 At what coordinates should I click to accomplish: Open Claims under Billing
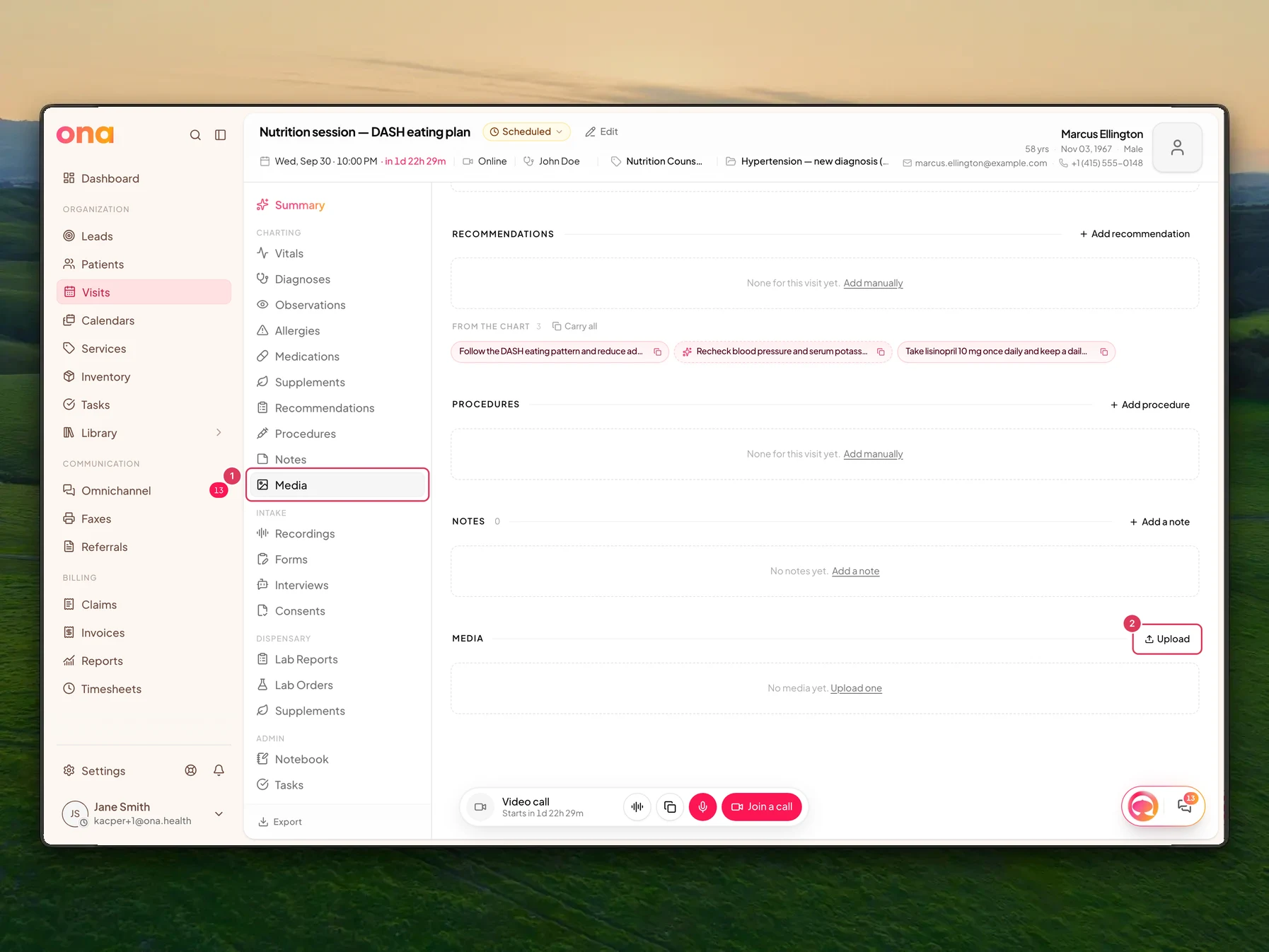point(144,605)
